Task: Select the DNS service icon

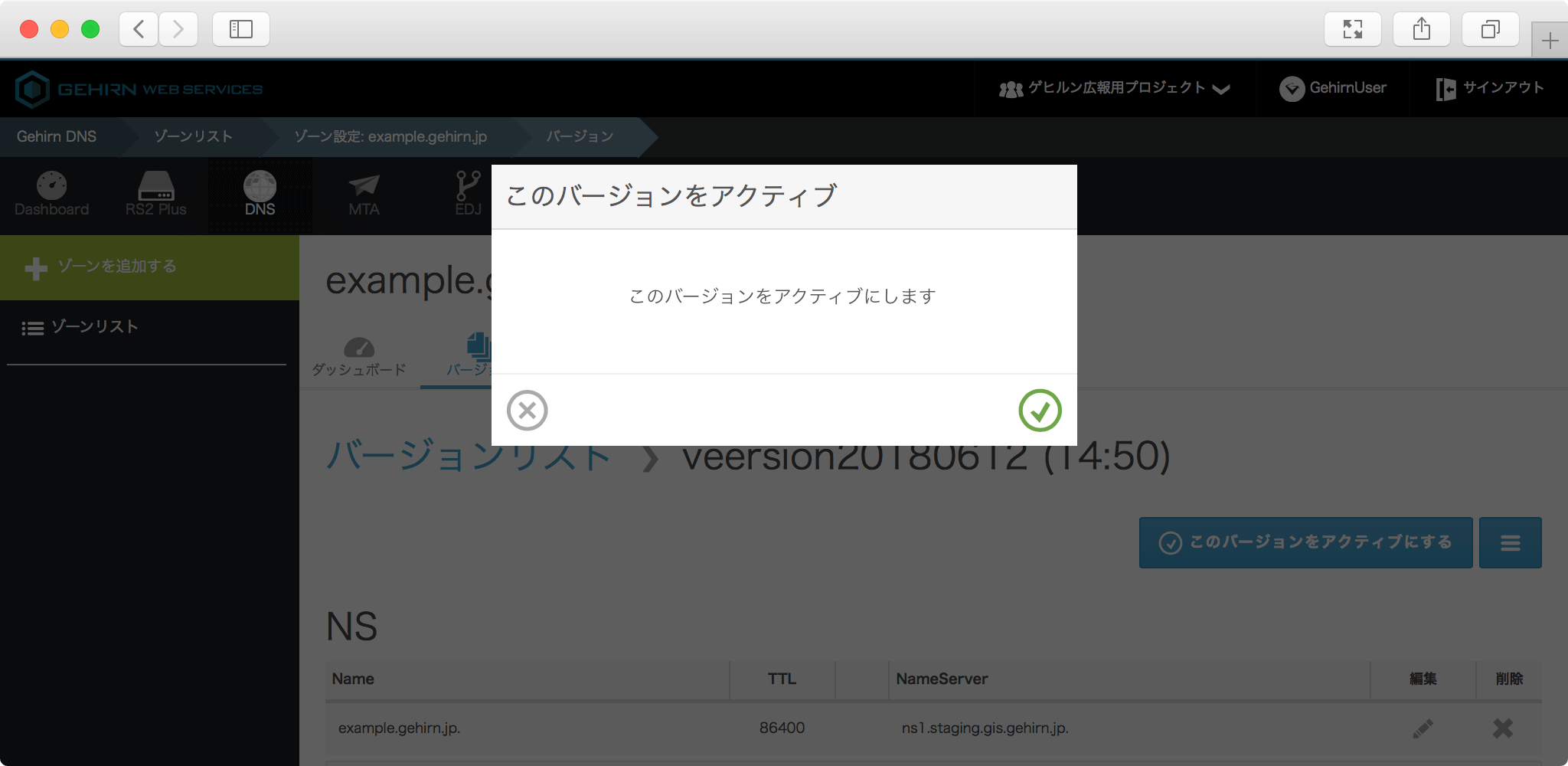Action: coord(260,195)
